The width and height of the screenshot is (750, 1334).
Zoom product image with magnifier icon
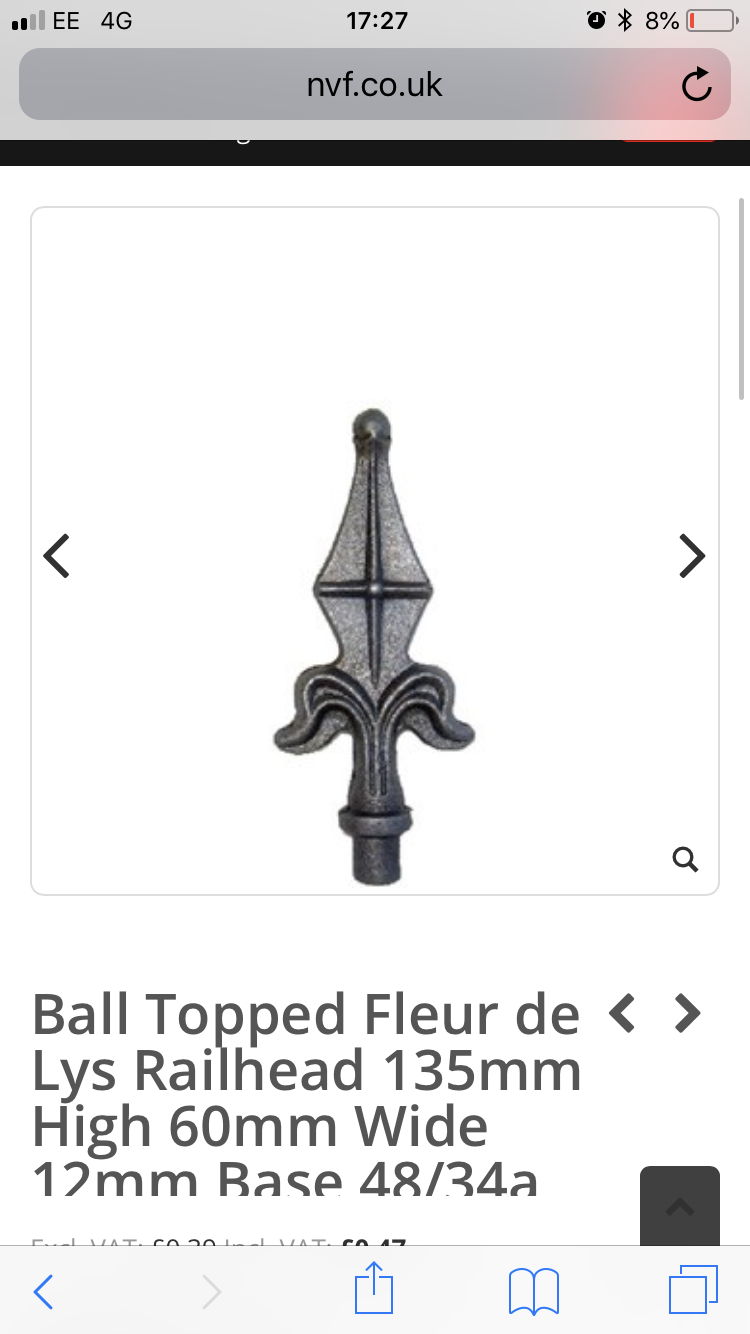685,859
